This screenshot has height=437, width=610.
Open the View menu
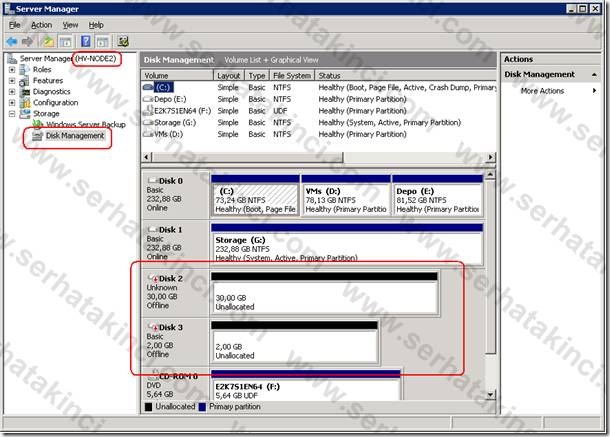click(70, 25)
